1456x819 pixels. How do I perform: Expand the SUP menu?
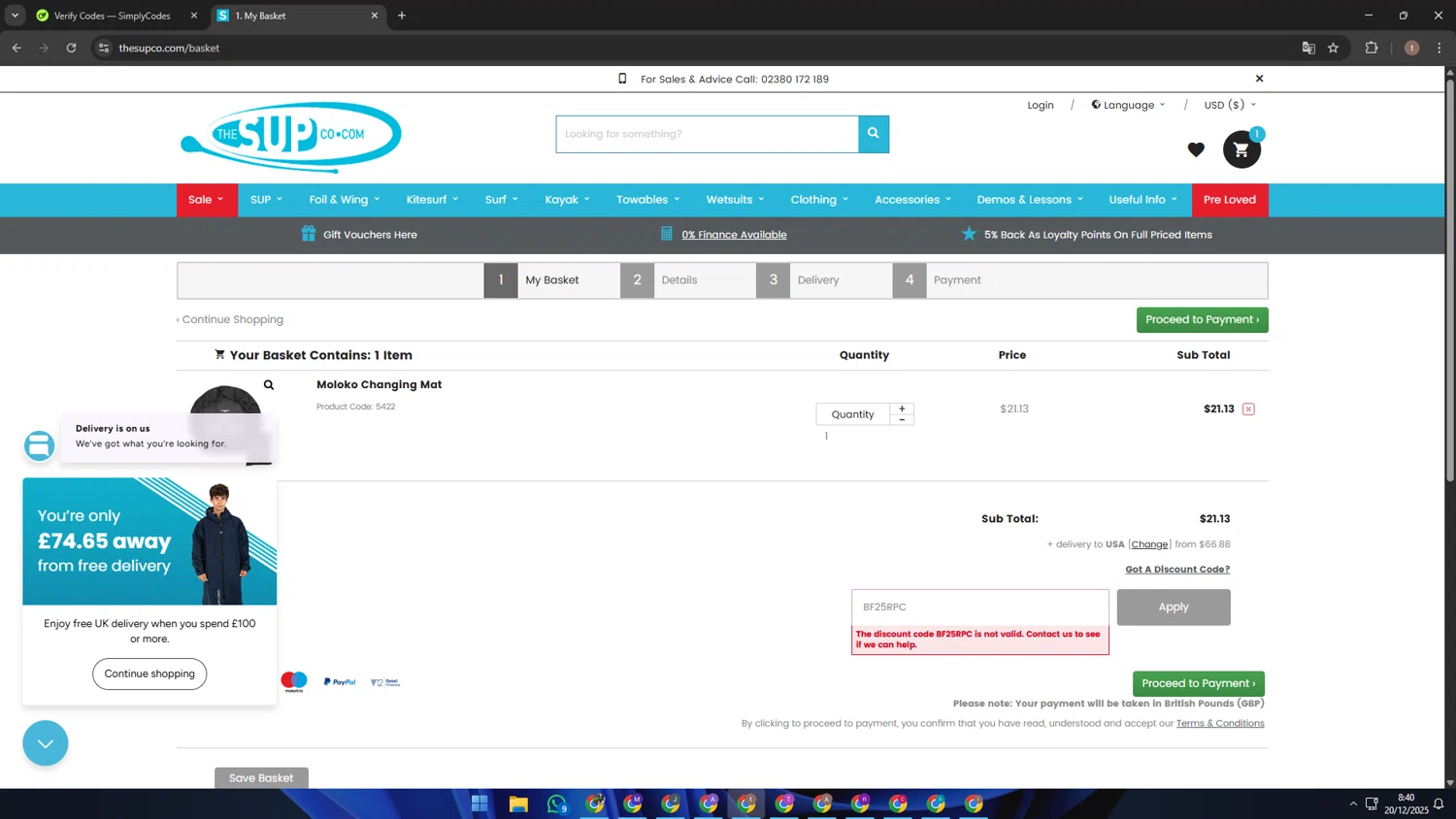pos(267,200)
